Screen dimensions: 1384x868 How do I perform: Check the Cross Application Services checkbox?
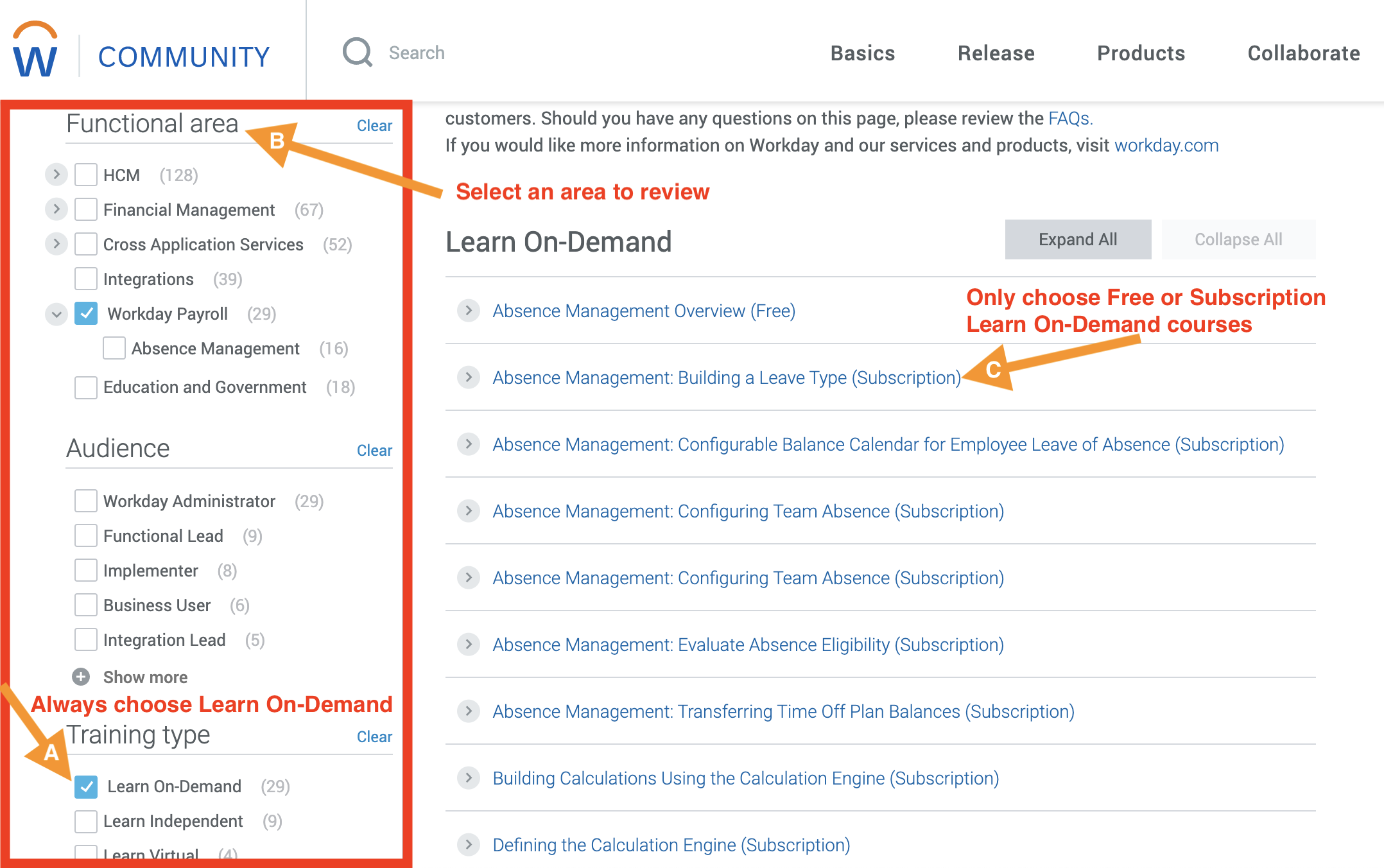86,244
